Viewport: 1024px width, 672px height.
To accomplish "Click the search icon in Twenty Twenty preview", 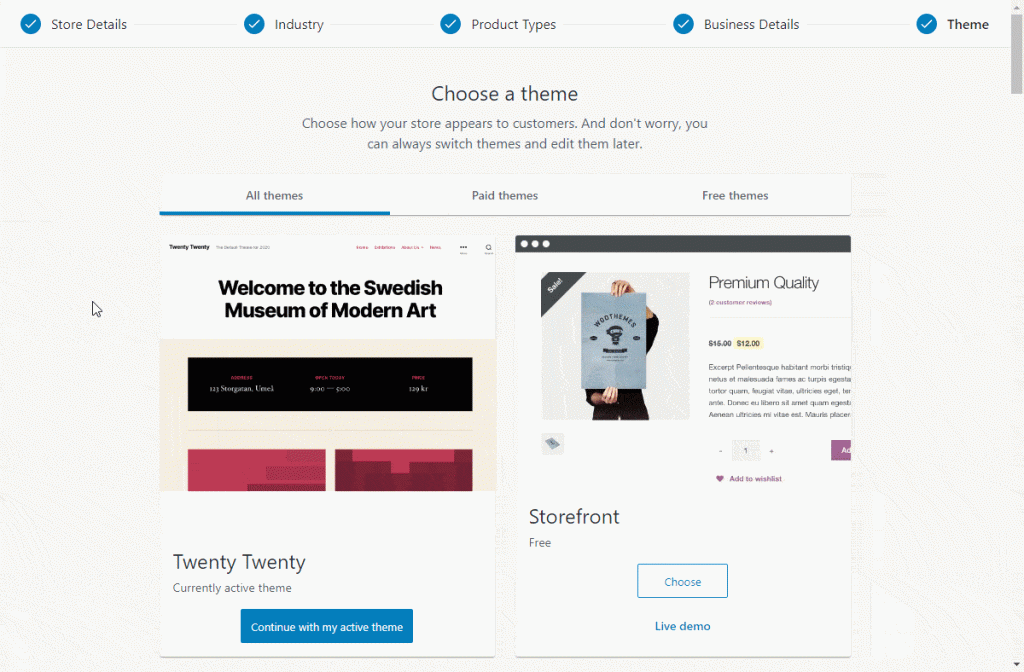I will 489,247.
